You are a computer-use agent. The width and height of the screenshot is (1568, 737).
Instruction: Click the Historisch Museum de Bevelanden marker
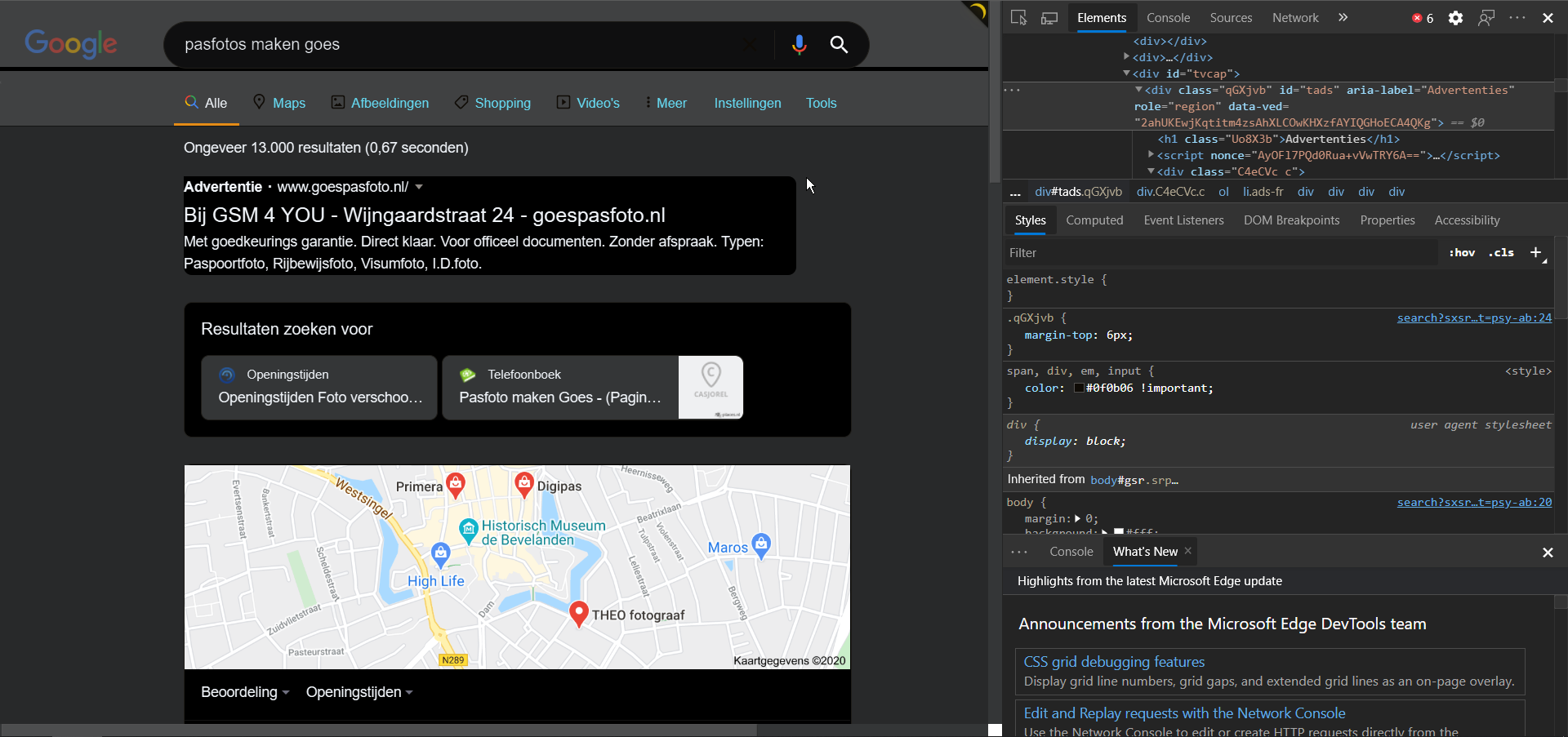point(469,531)
